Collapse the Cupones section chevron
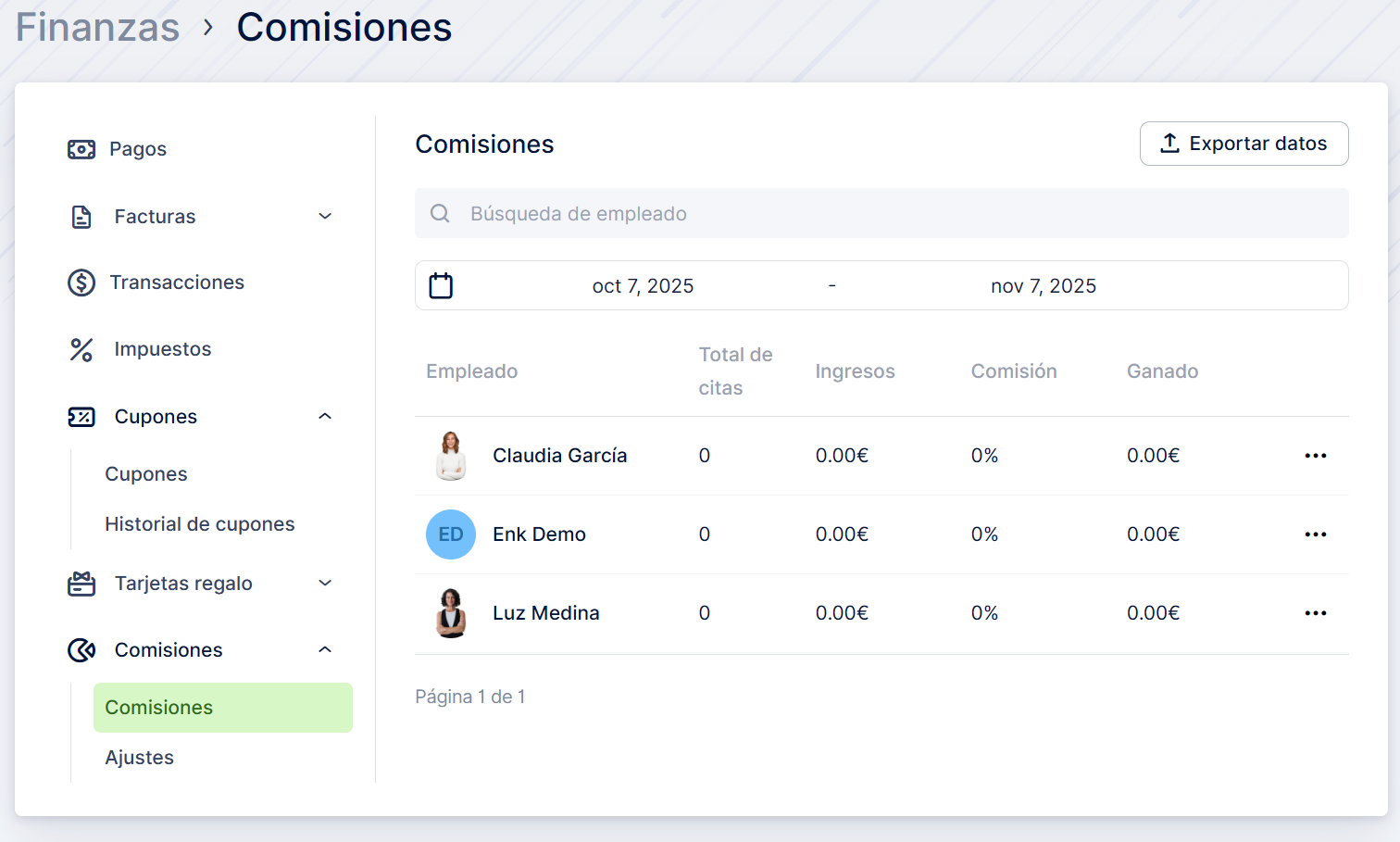Image resolution: width=1400 pixels, height=842 pixels. [x=325, y=417]
